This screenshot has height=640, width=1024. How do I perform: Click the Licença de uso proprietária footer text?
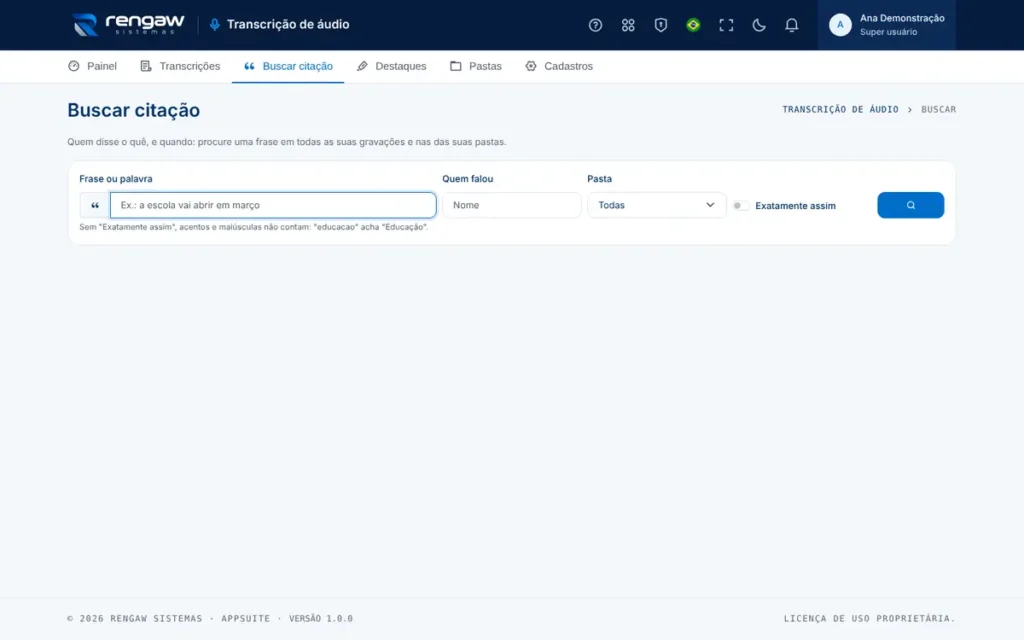pos(869,618)
